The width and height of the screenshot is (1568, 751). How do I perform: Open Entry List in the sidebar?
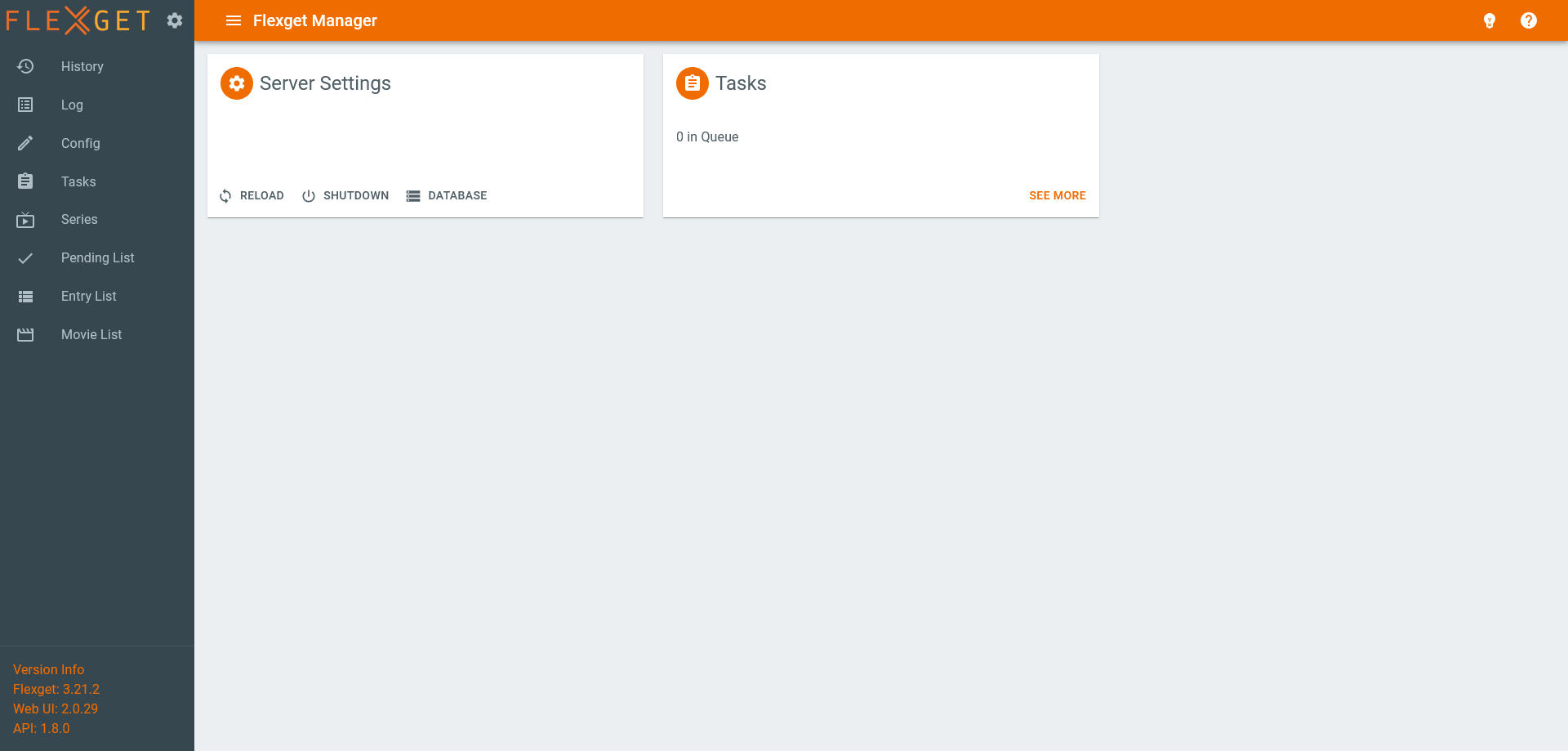pos(97,296)
